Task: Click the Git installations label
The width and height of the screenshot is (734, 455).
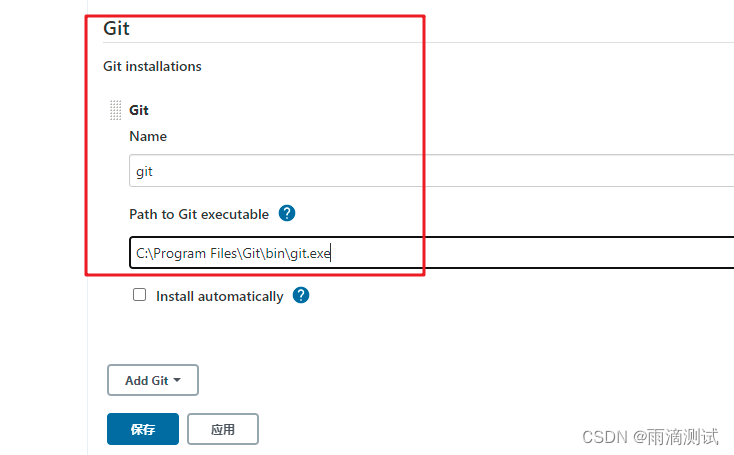Action: click(x=152, y=66)
